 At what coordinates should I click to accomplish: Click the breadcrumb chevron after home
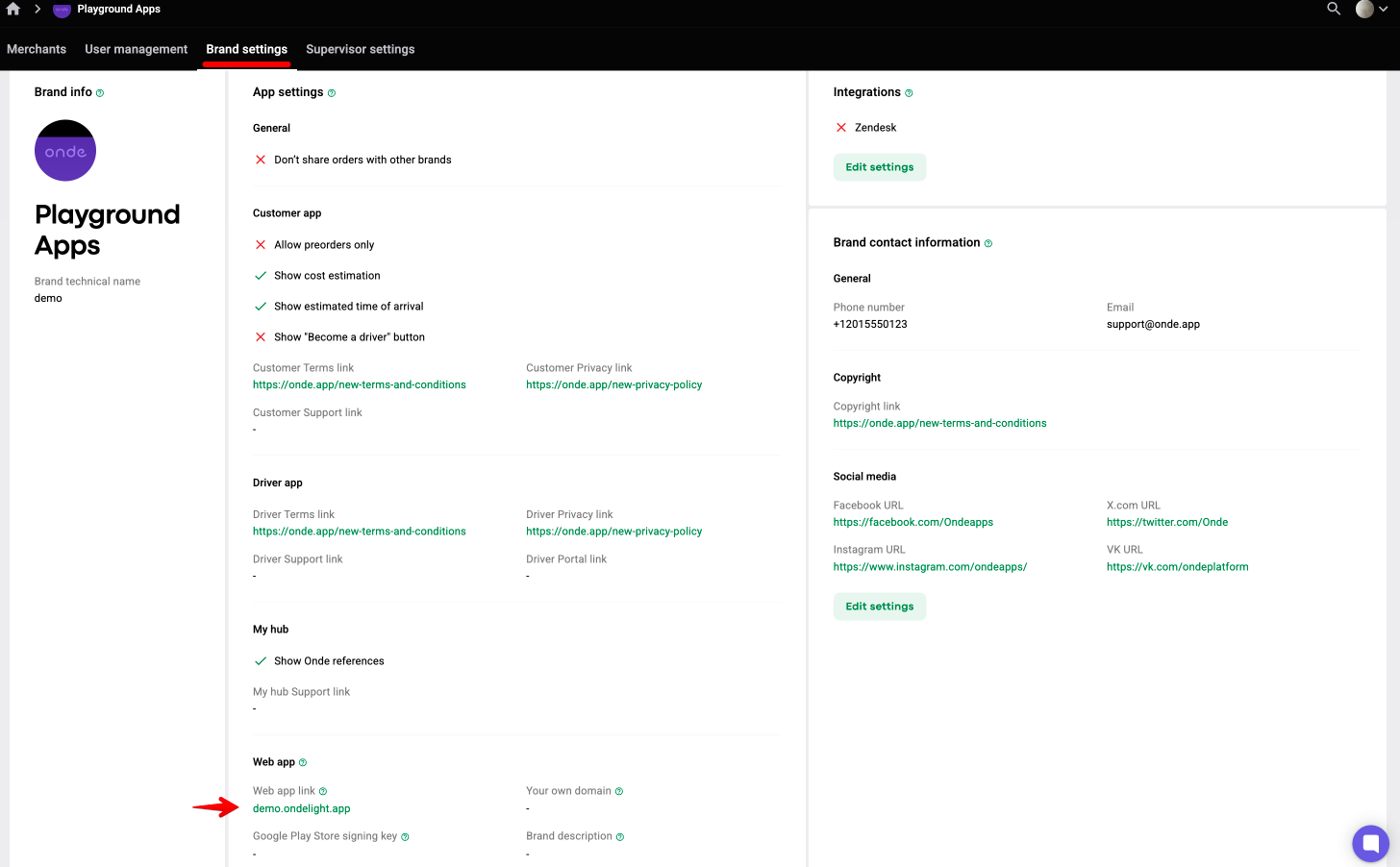click(37, 9)
